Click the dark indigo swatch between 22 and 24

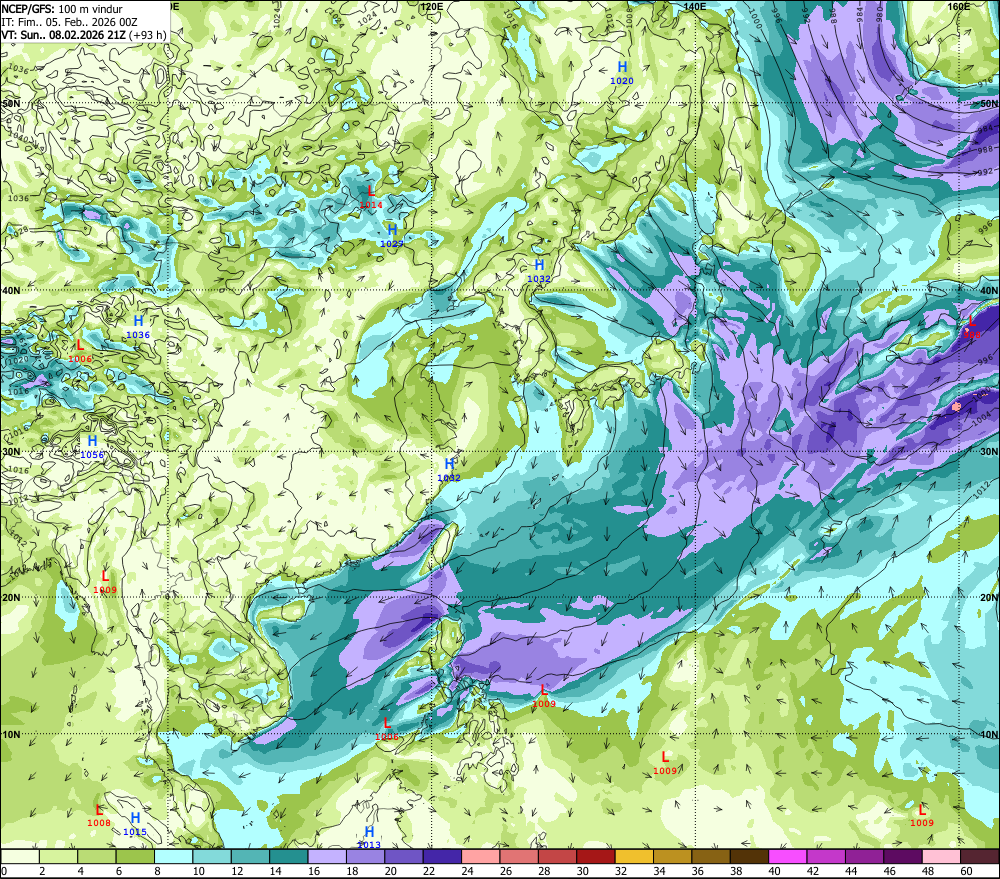pos(442,856)
